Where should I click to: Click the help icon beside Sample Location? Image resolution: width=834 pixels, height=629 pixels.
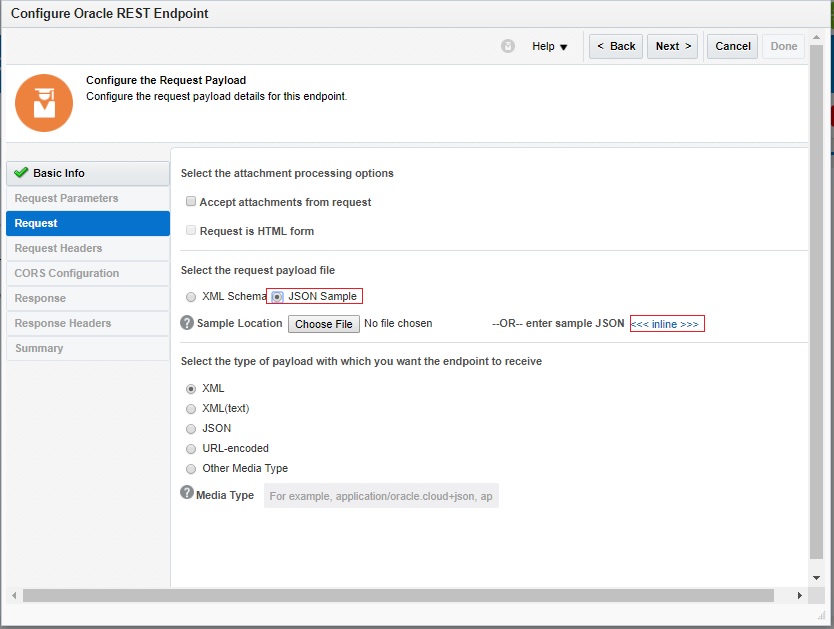(187, 323)
